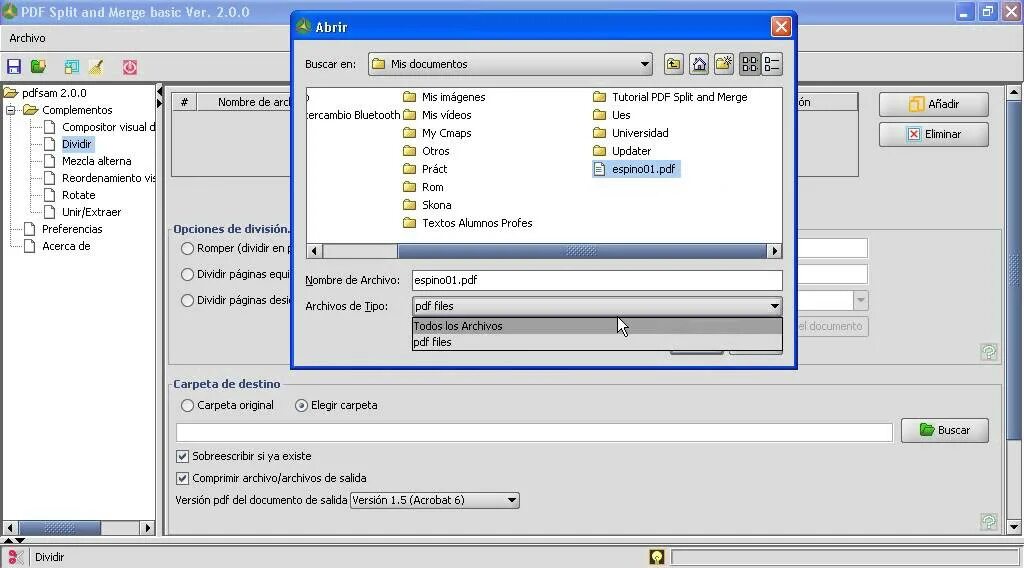1024x568 pixels.
Task: Open Tutorial PDF Split and Merge folder
Action: point(670,97)
